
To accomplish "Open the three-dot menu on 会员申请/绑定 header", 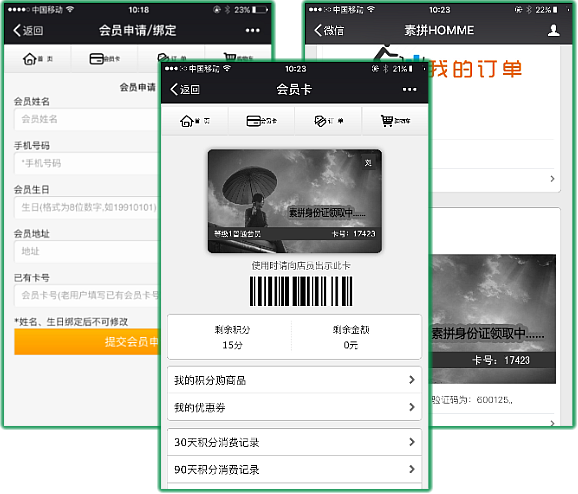I will tap(253, 30).
